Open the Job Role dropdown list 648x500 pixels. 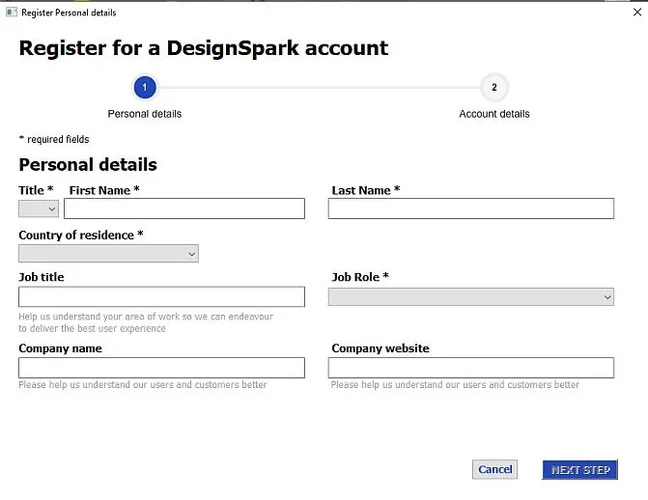coord(470,297)
